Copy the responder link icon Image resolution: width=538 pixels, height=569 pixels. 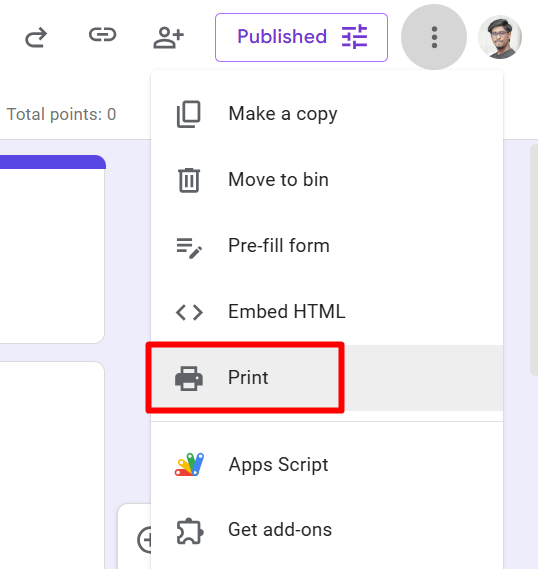pyautogui.click(x=103, y=35)
